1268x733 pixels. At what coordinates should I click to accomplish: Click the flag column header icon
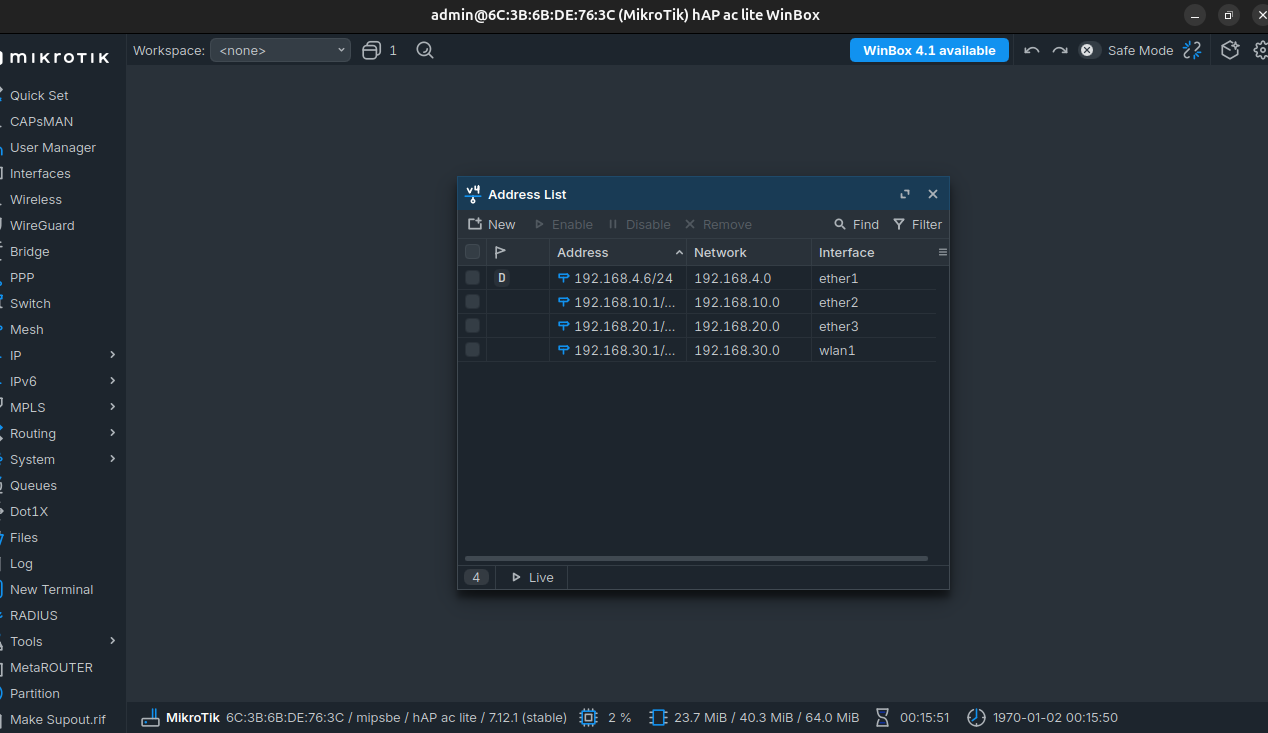[x=501, y=252]
